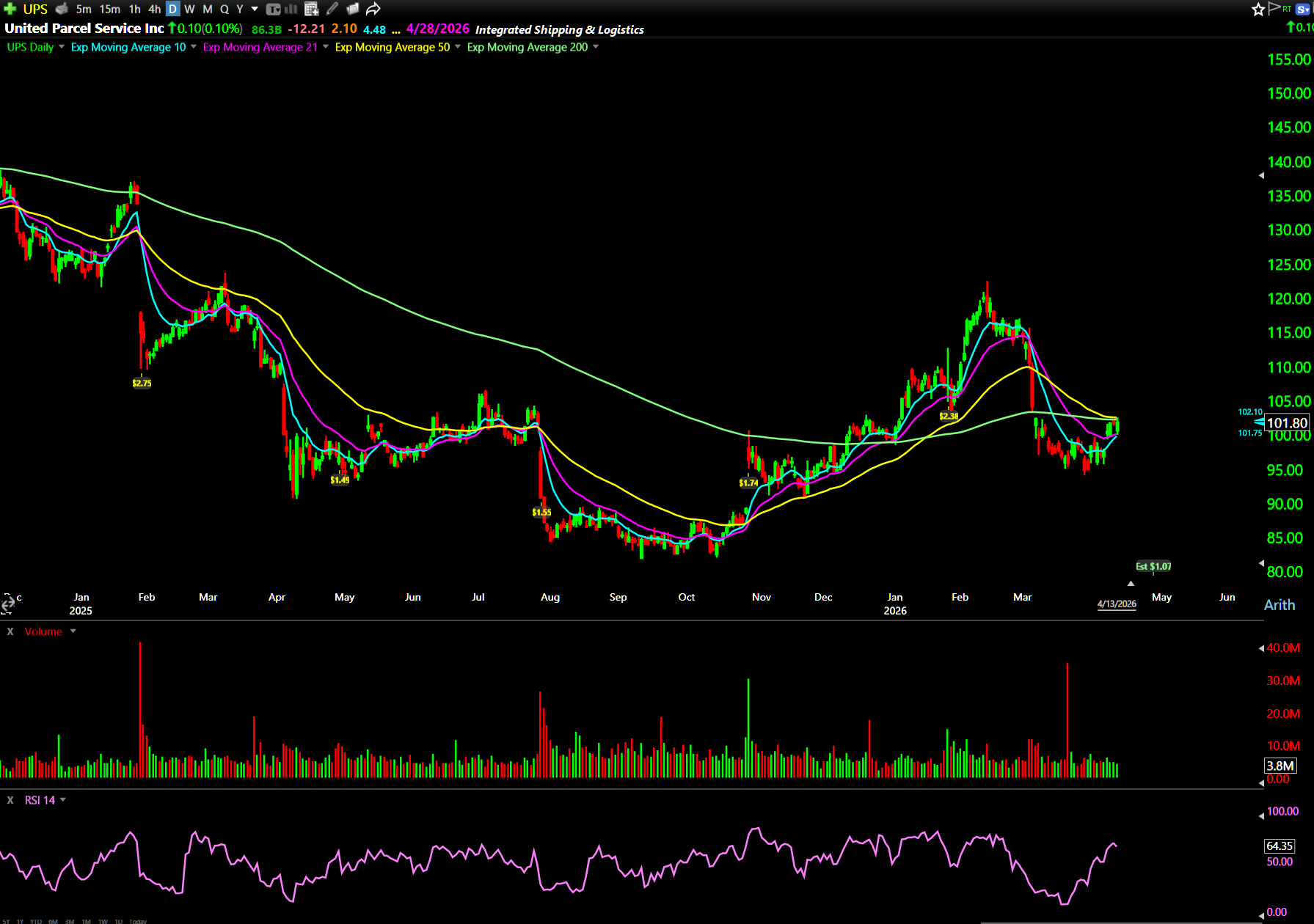Click the 4/28/2026 earnings date
1314x924 pixels.
(437, 29)
